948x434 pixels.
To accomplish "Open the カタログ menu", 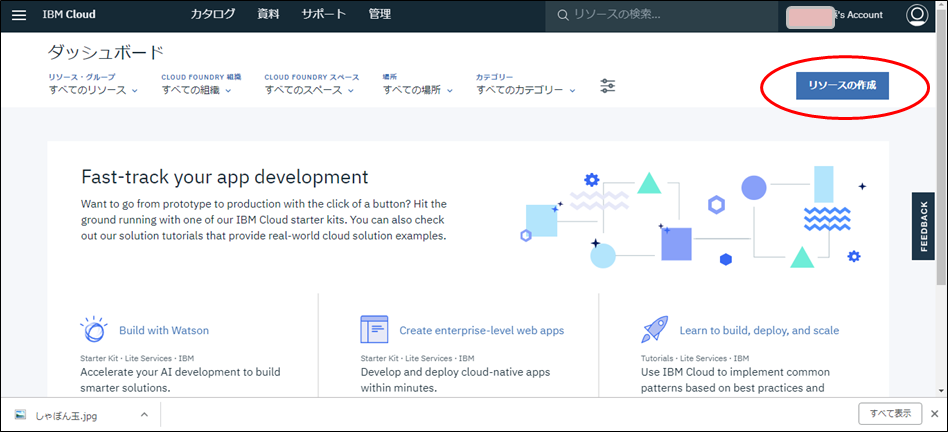I will [213, 15].
